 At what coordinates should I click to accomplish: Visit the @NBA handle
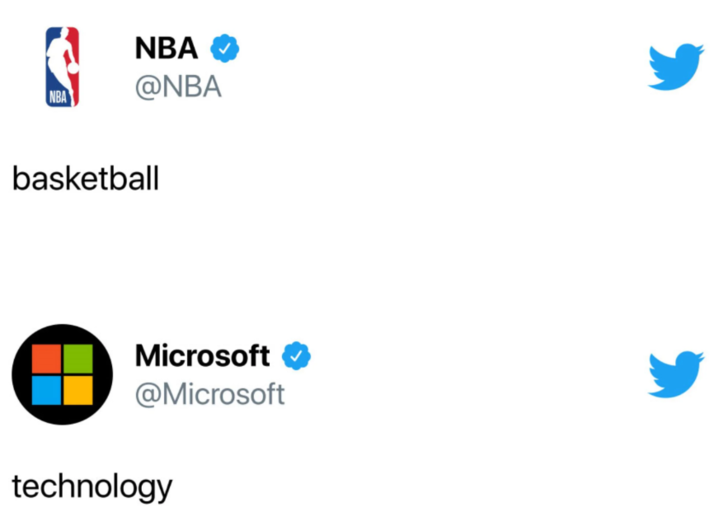tap(178, 88)
